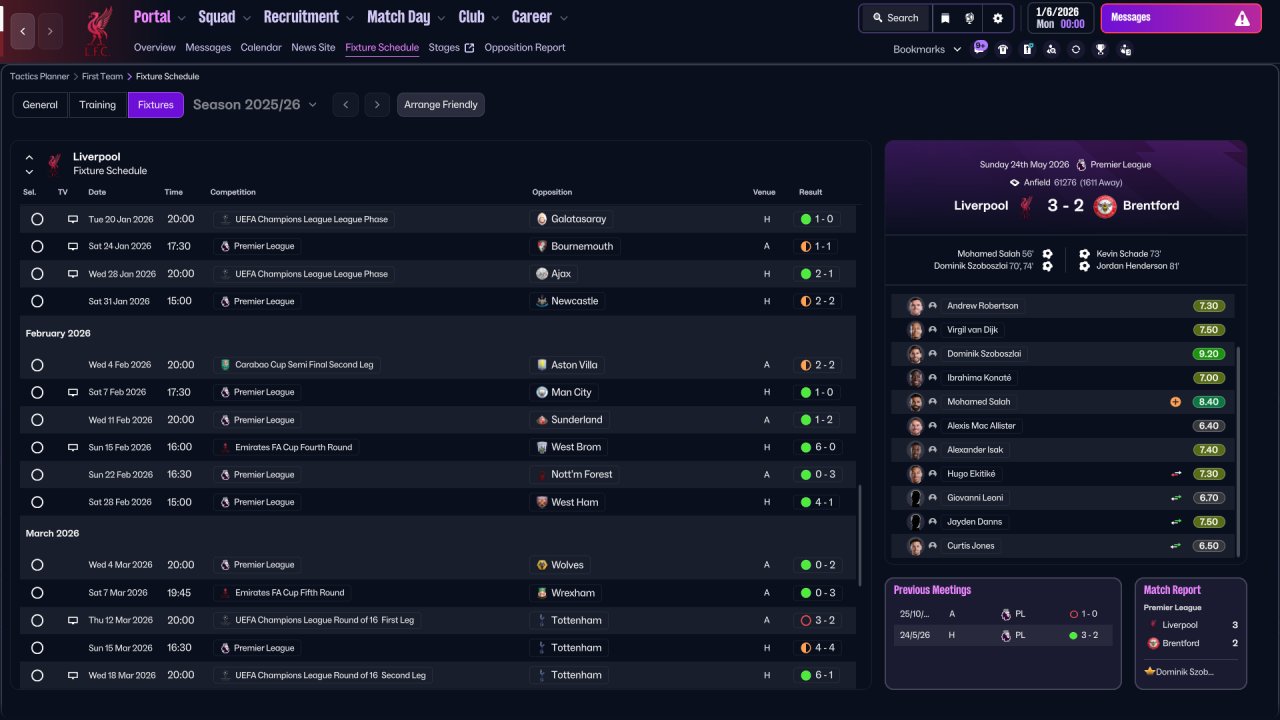
Task: Click the Carabao Cup competition icon
Action: tap(225, 365)
